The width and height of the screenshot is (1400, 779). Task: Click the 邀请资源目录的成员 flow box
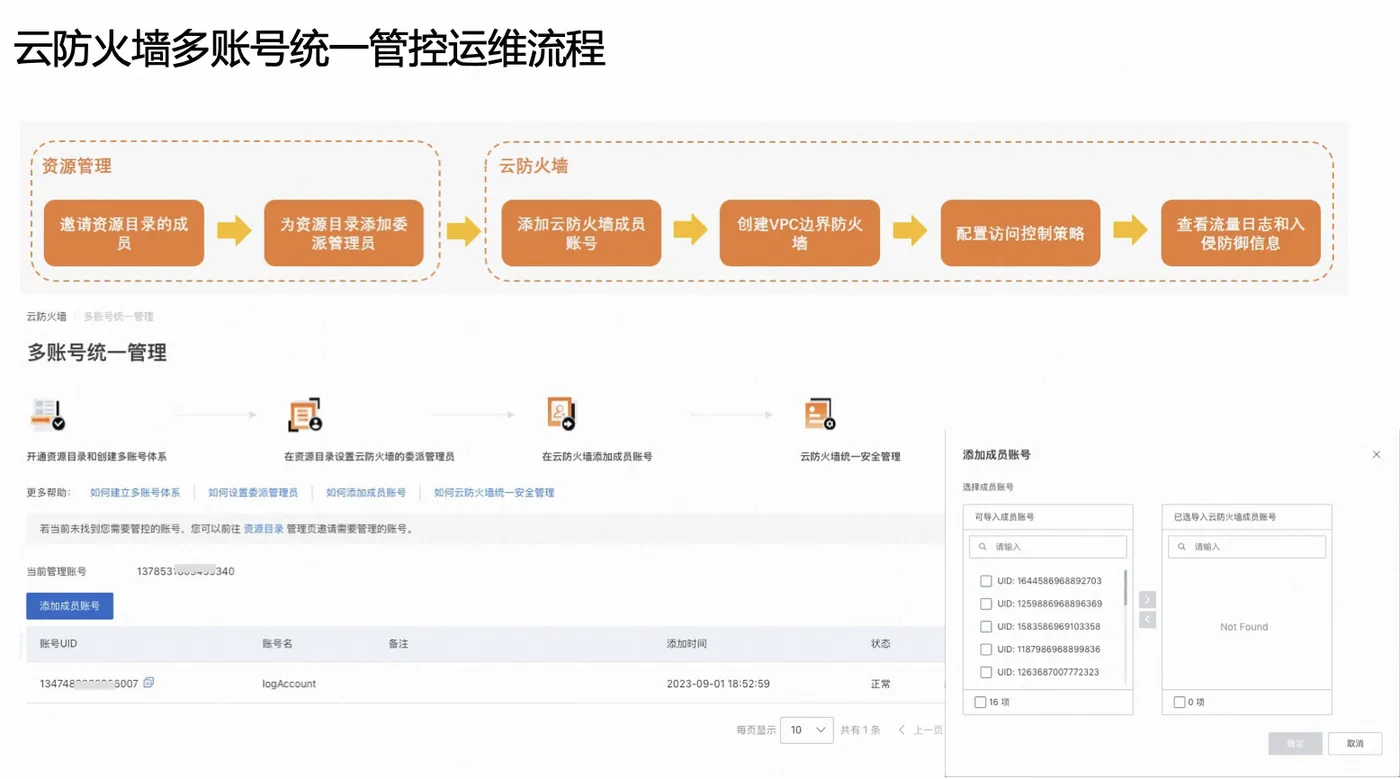[124, 233]
